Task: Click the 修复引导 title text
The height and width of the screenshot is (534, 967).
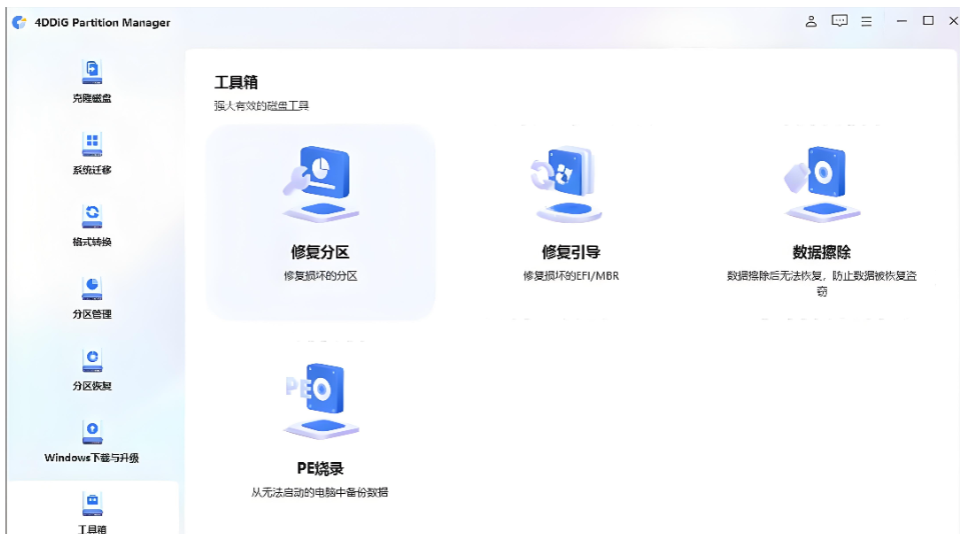Action: pyautogui.click(x=571, y=252)
